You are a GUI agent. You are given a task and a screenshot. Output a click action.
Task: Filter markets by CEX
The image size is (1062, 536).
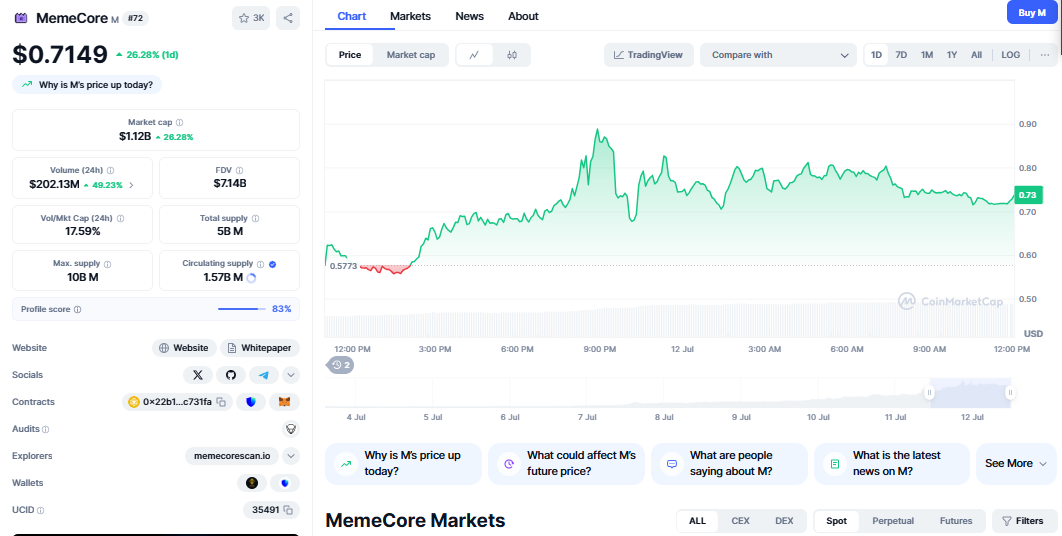click(x=740, y=521)
